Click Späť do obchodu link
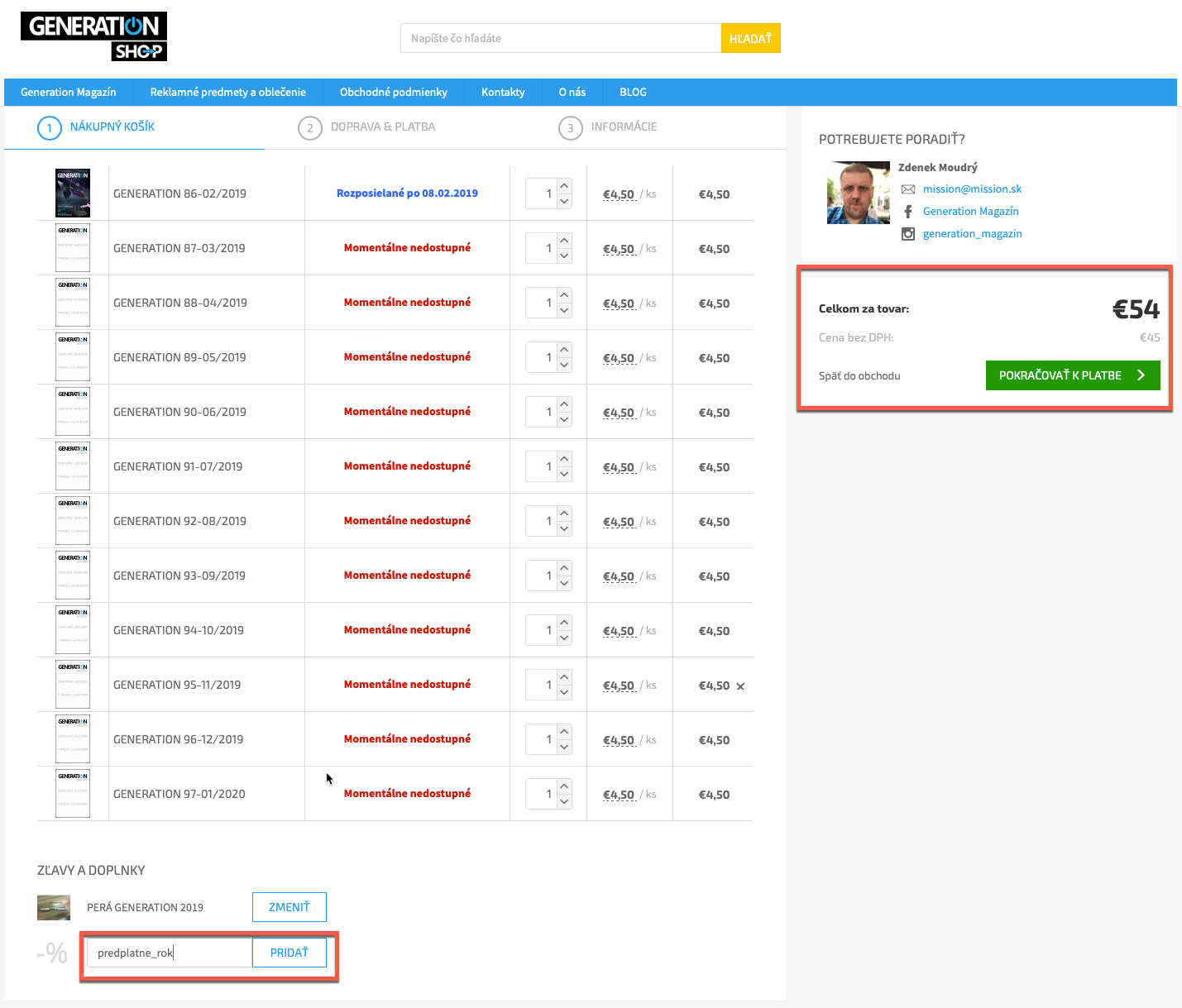Viewport: 1182px width, 1008px height. (x=859, y=375)
